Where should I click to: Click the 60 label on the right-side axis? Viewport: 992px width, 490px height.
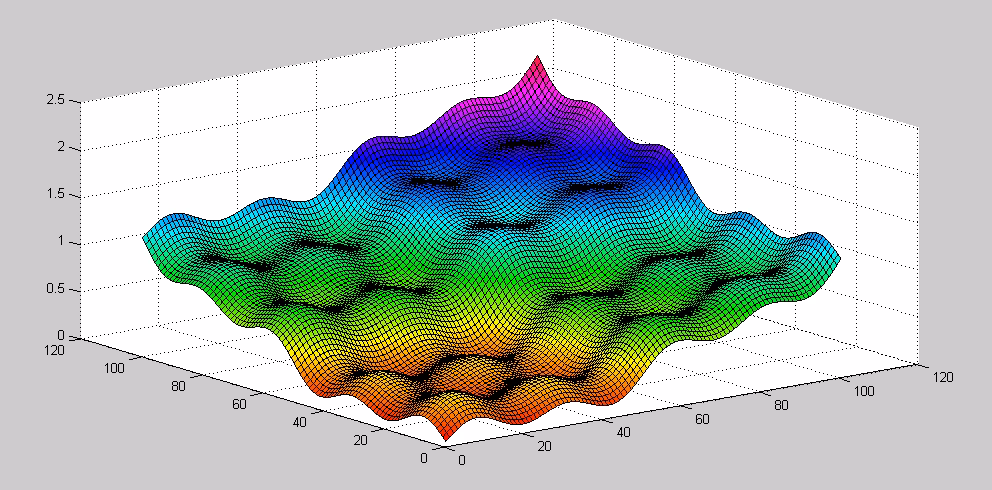703,419
